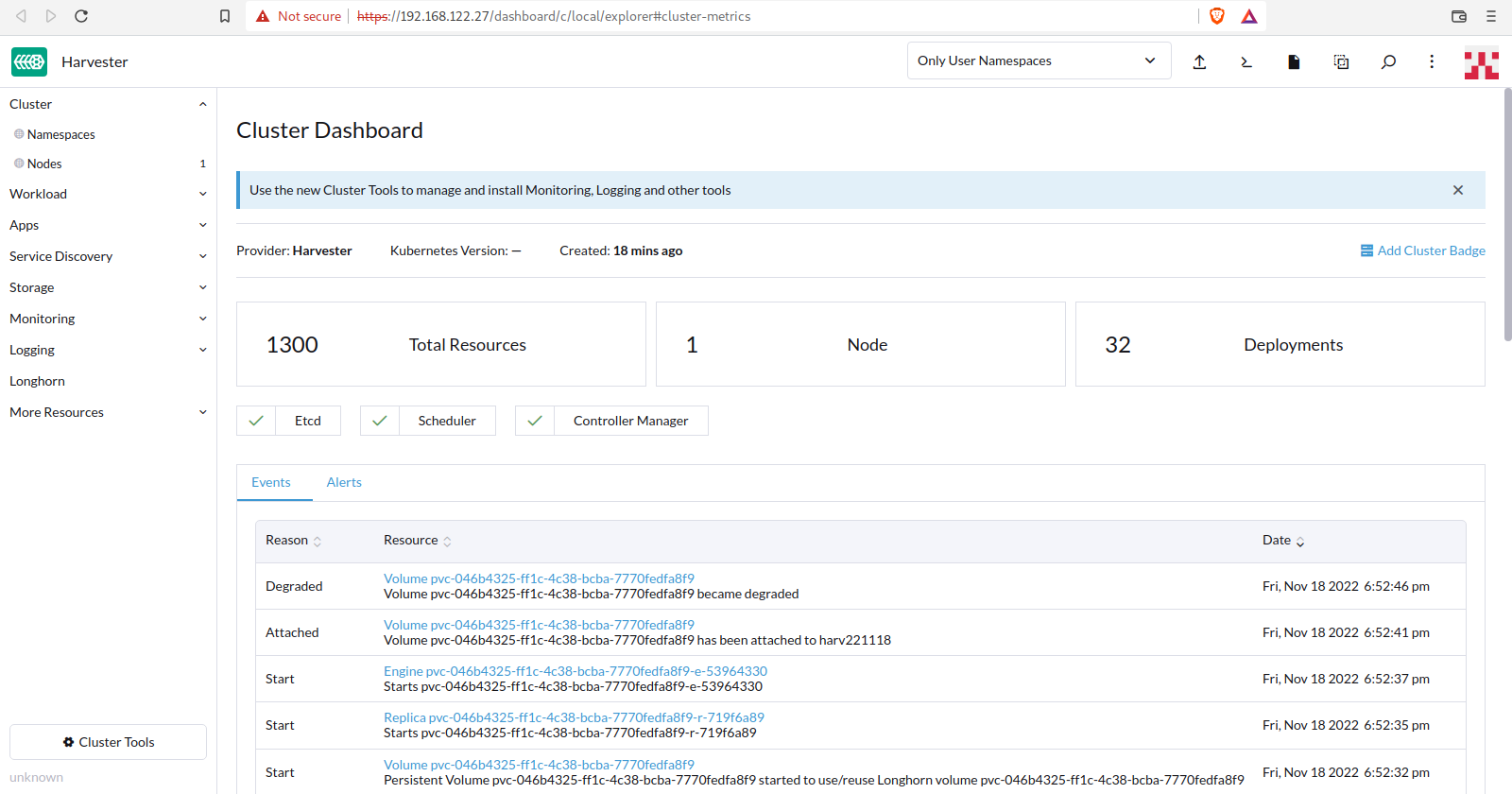Expand the Service Discovery section
The height and width of the screenshot is (794, 1512).
(x=202, y=256)
